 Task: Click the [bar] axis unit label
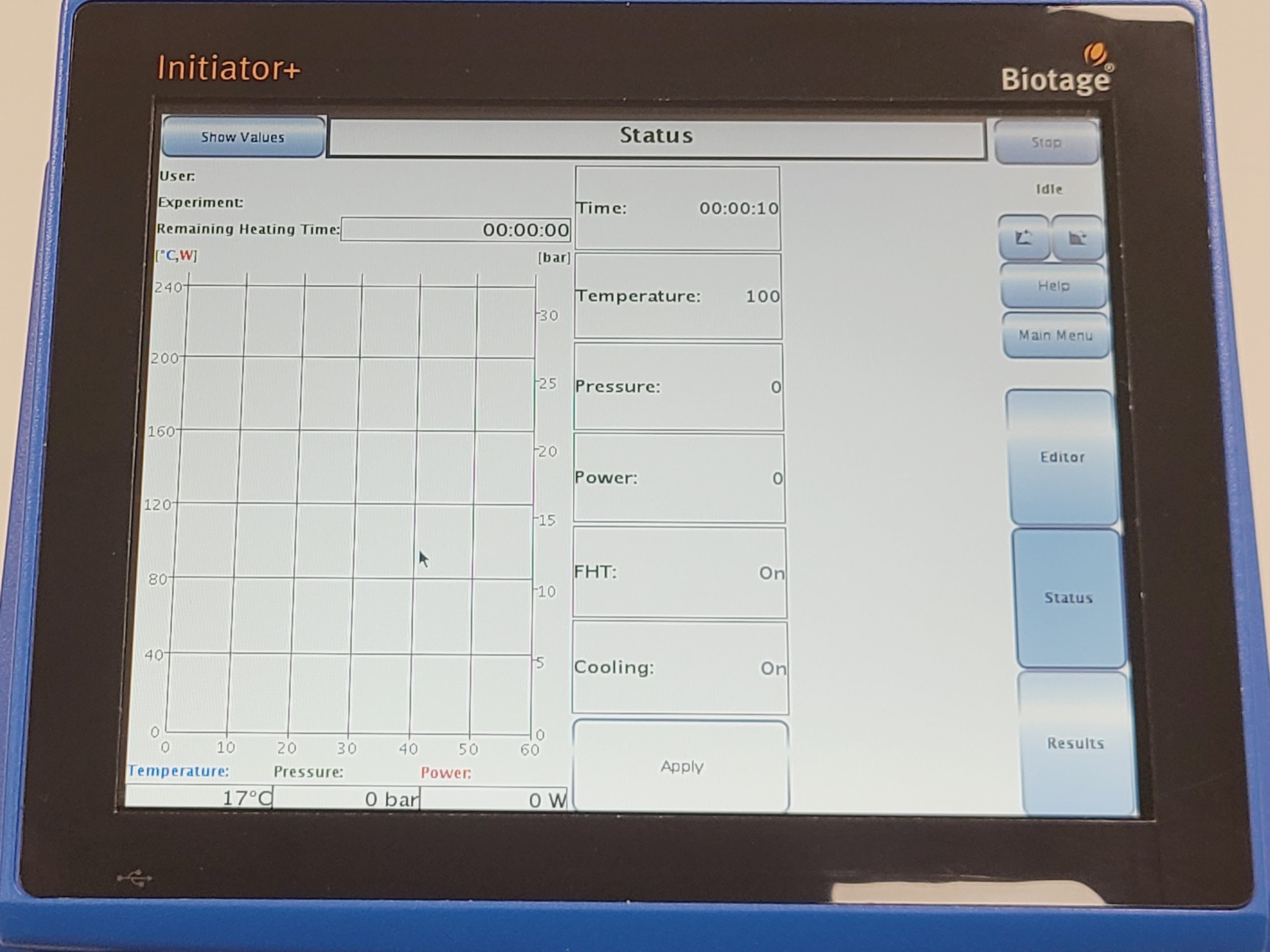(554, 257)
